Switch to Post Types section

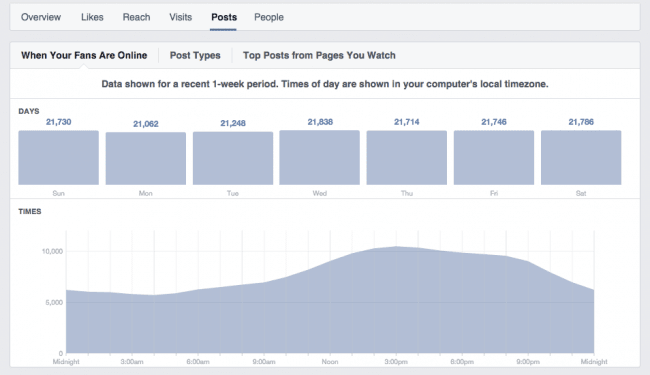pyautogui.click(x=195, y=56)
